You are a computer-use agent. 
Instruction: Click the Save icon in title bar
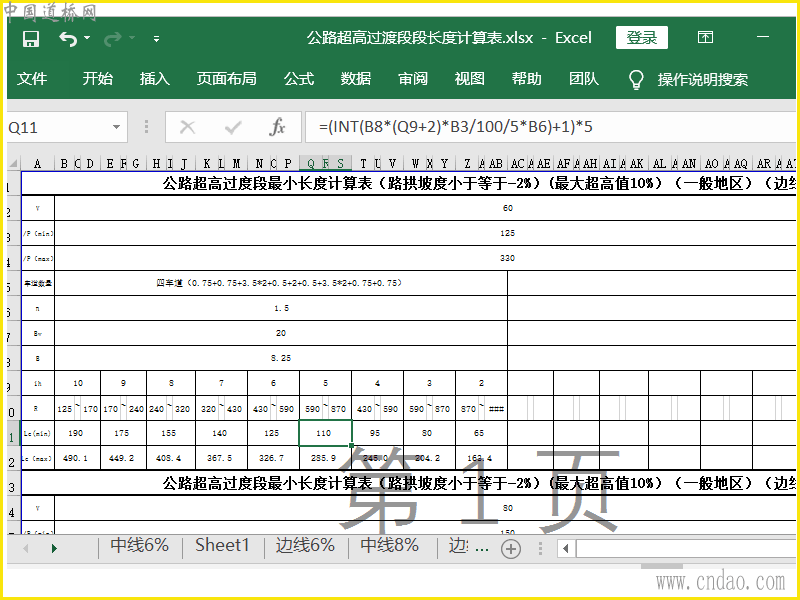(x=31, y=39)
